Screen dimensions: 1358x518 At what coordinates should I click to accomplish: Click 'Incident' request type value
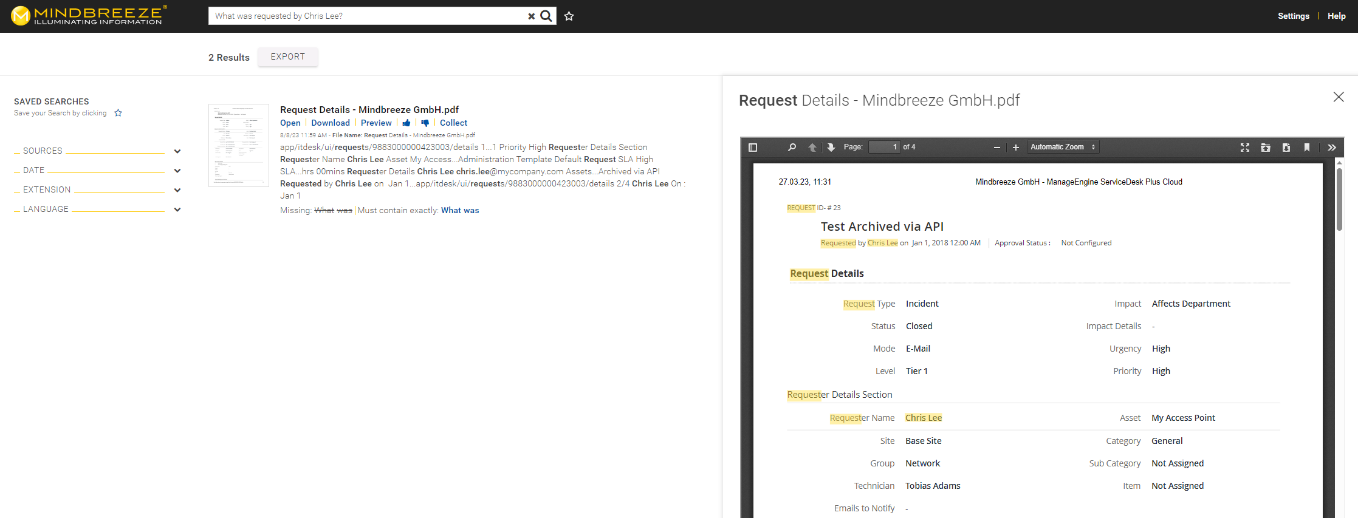(x=922, y=304)
